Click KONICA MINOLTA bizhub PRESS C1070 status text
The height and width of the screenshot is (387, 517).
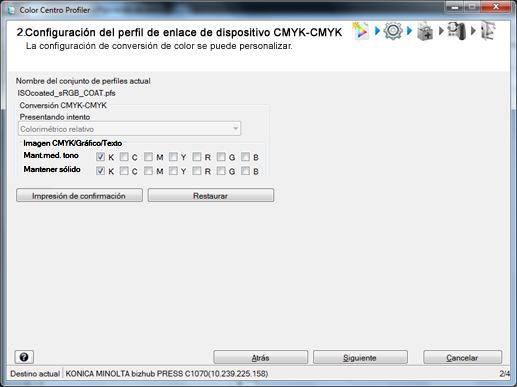click(x=167, y=374)
